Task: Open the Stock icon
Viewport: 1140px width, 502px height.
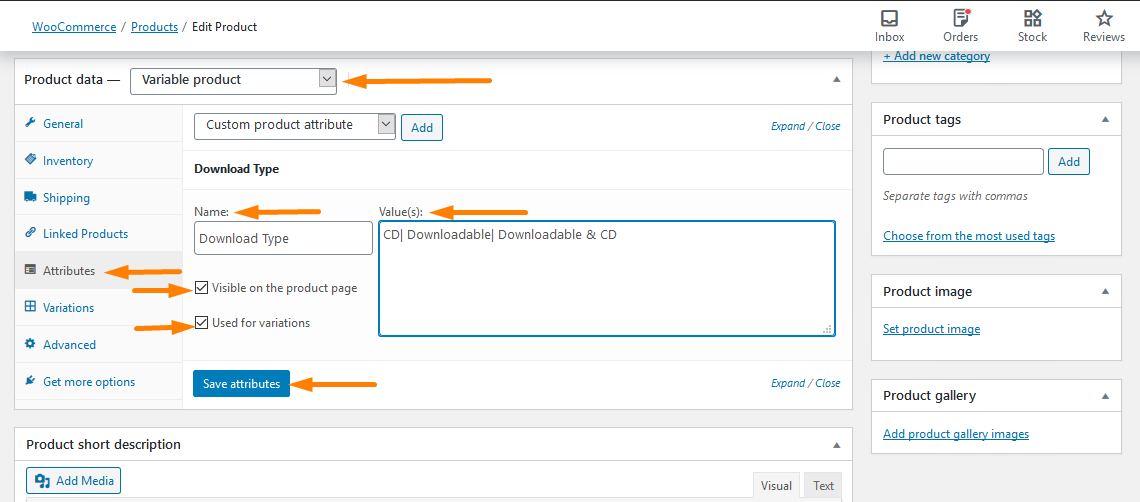Action: [1032, 17]
